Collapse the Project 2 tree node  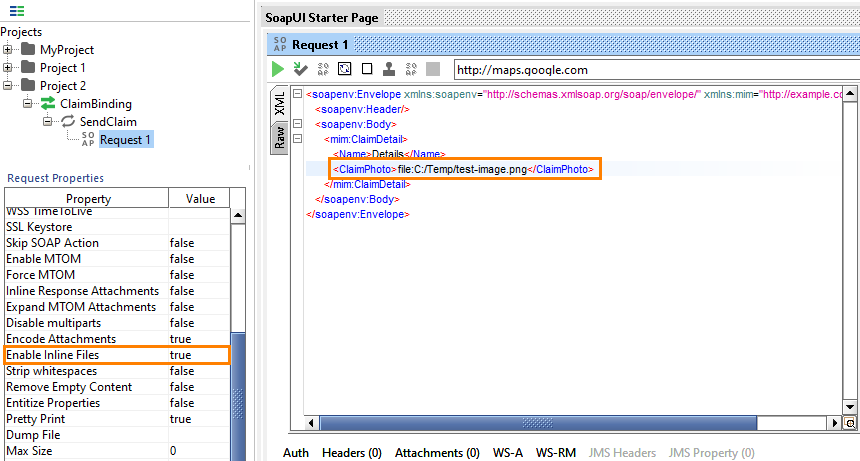tap(7, 85)
